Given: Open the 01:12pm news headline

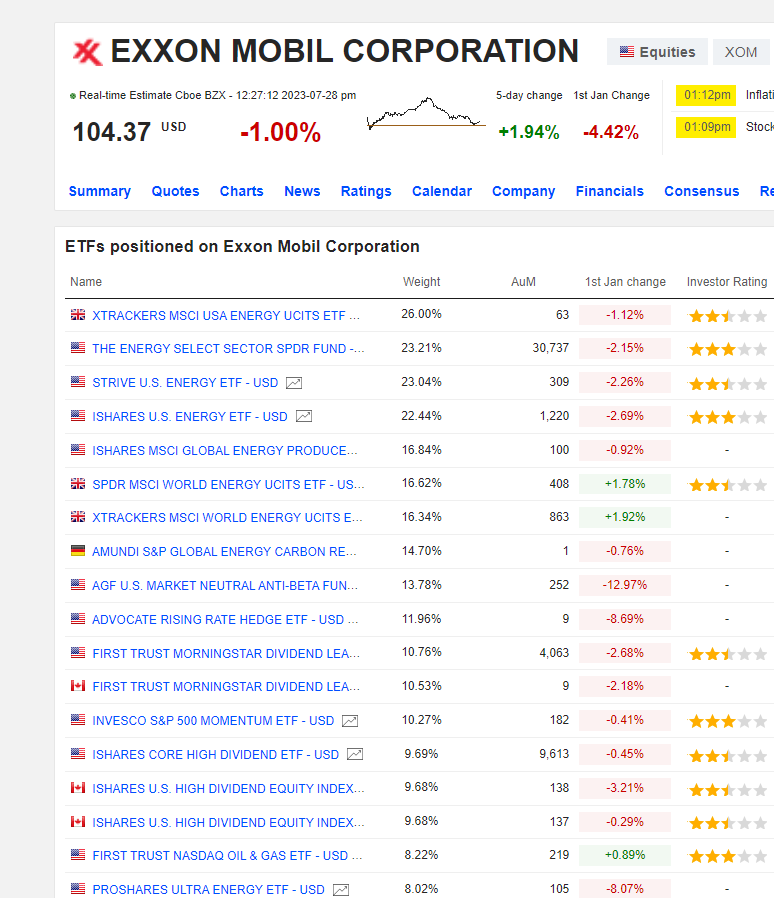Looking at the screenshot, I should (x=759, y=95).
